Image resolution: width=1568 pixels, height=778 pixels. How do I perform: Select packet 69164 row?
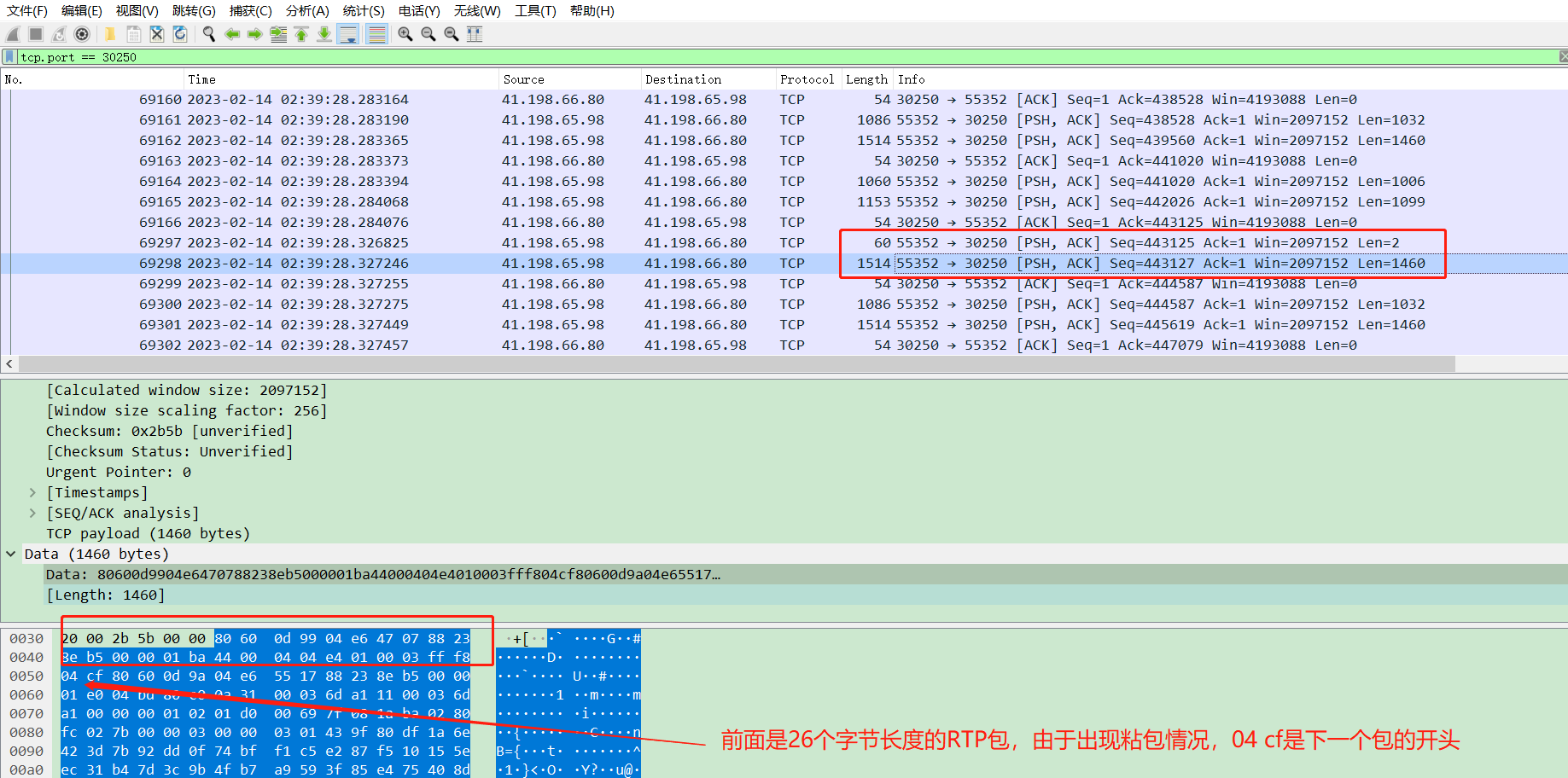[x=784, y=182]
